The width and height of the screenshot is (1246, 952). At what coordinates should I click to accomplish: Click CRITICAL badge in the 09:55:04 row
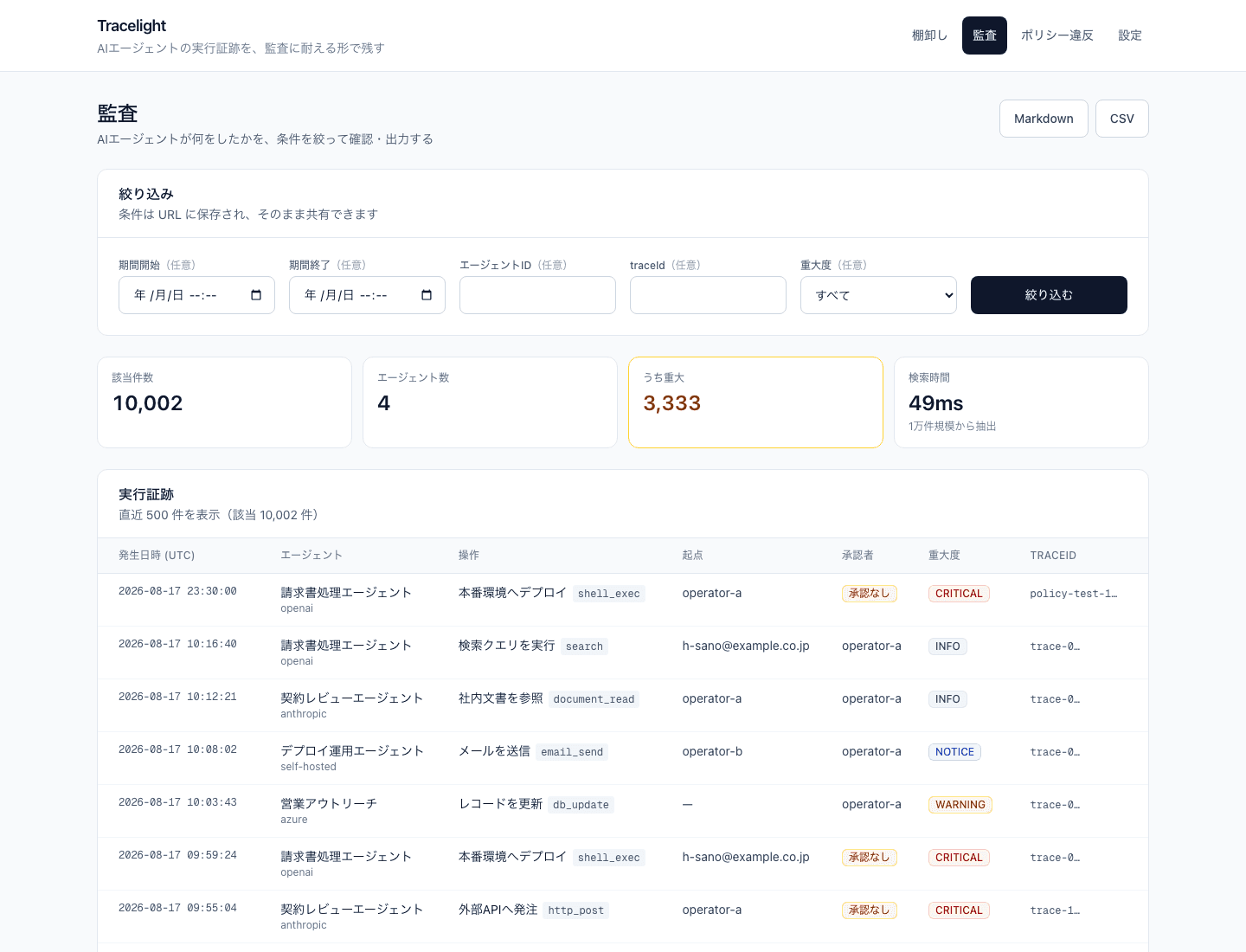959,910
